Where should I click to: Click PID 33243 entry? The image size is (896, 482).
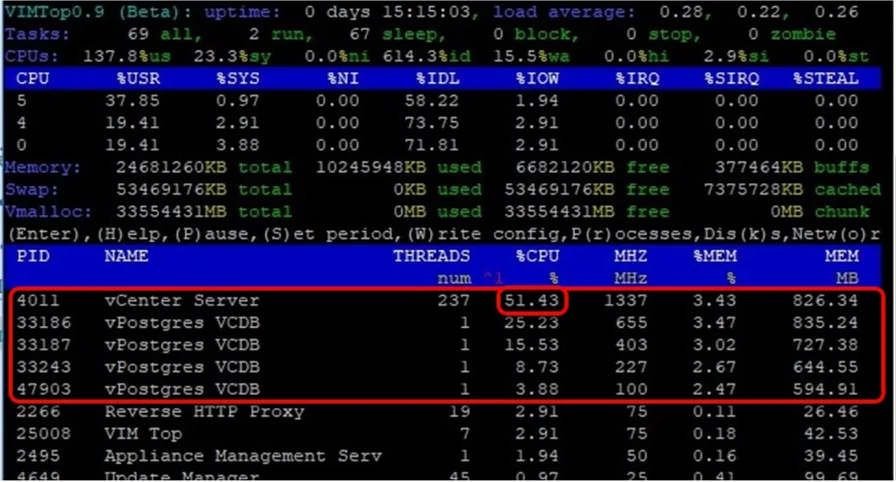click(x=43, y=367)
